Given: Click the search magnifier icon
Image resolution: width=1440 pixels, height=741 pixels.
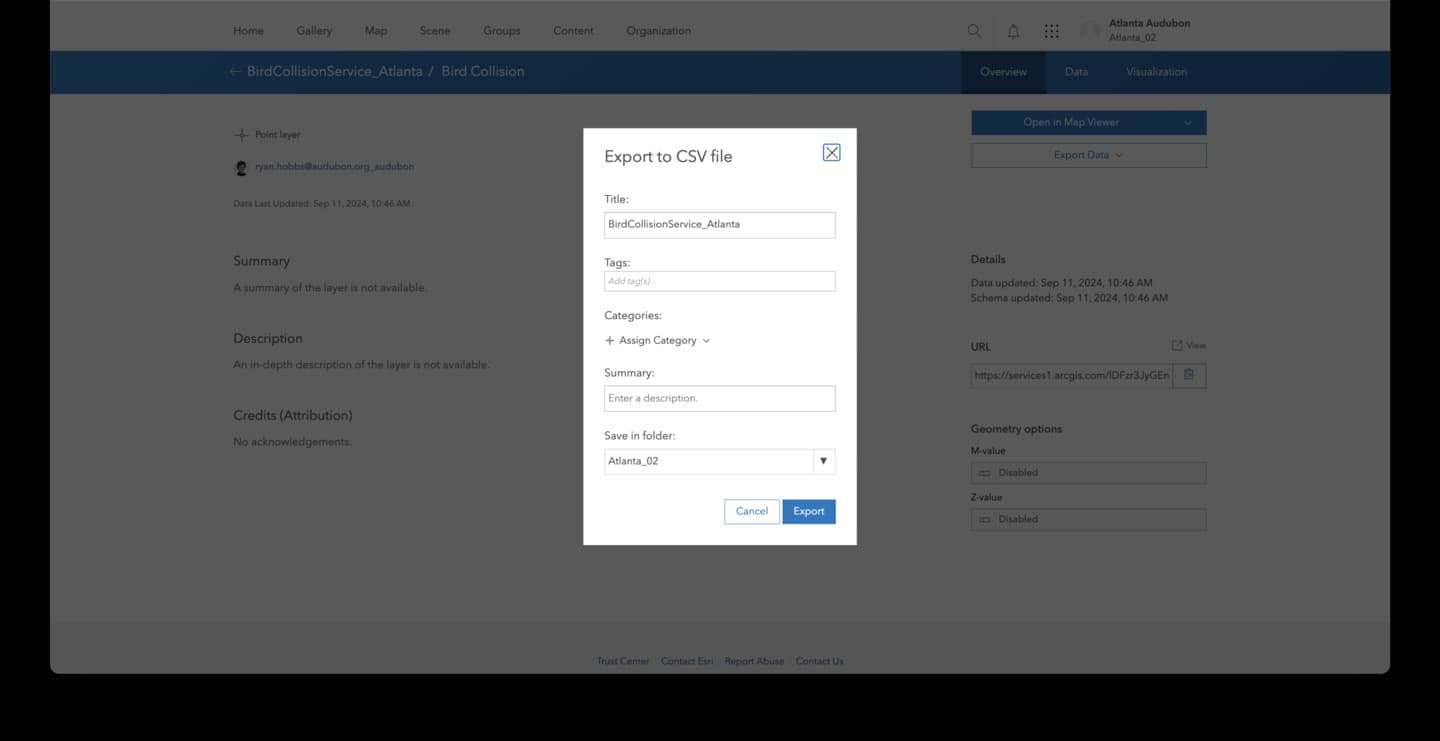Looking at the screenshot, I should pos(974,31).
